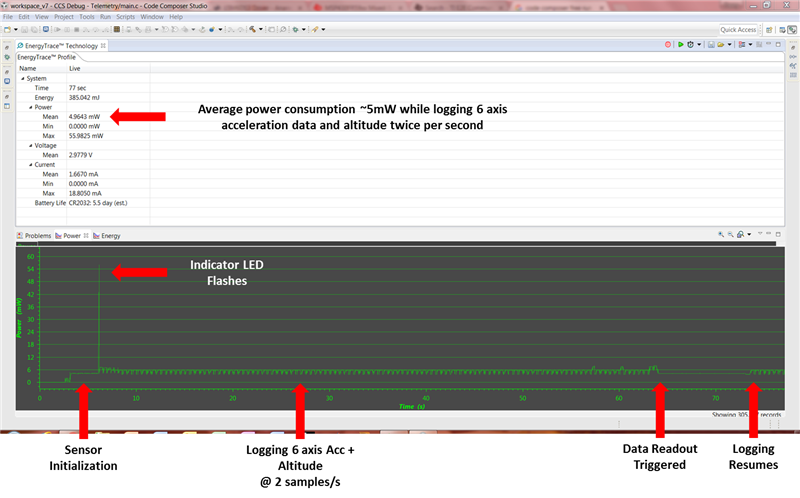
Task: Open the Project menu
Action: click(x=64, y=17)
